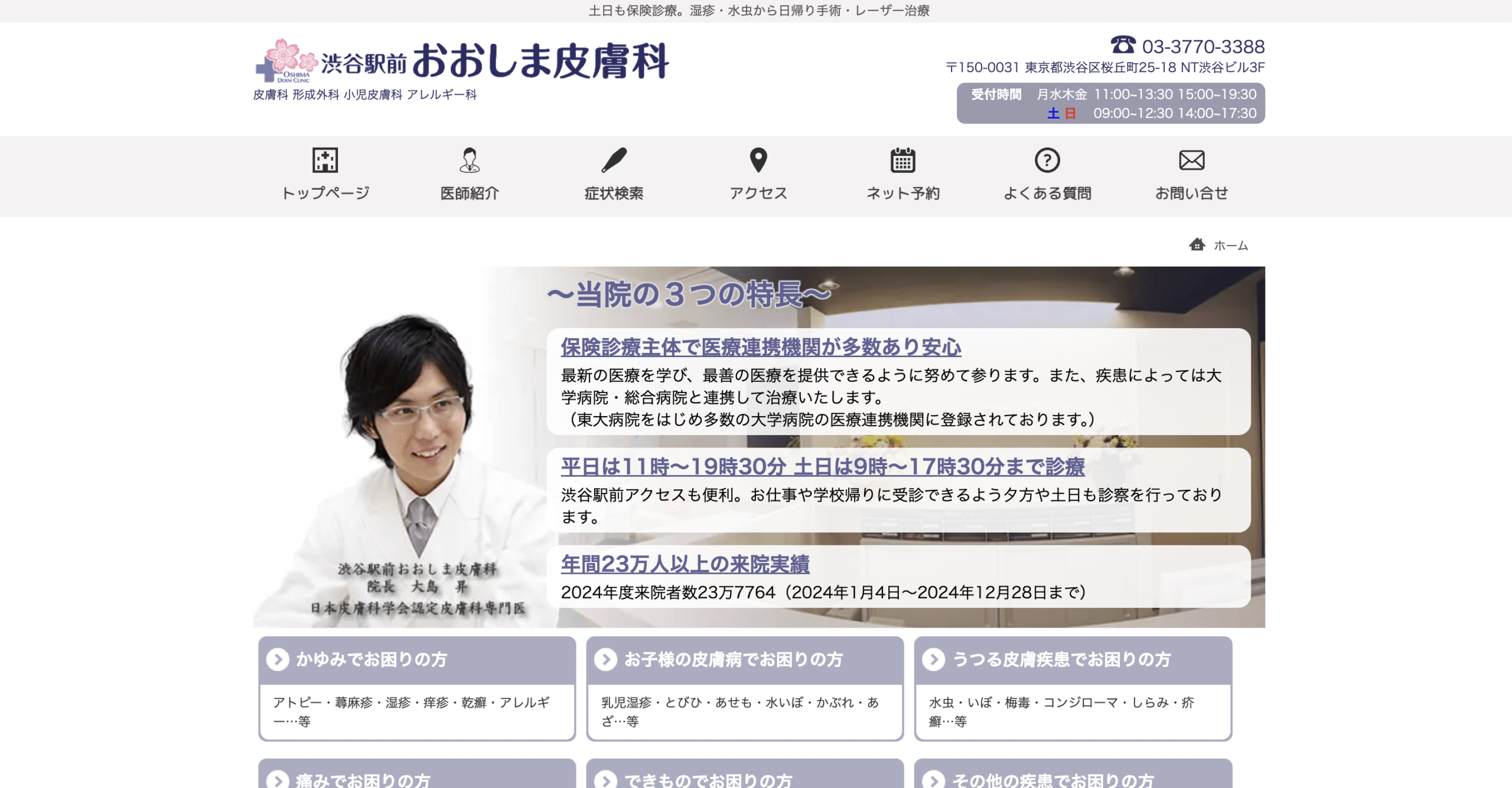Click the home breadcrumb house icon
Viewport: 1512px width, 788px height.
pyautogui.click(x=1197, y=244)
